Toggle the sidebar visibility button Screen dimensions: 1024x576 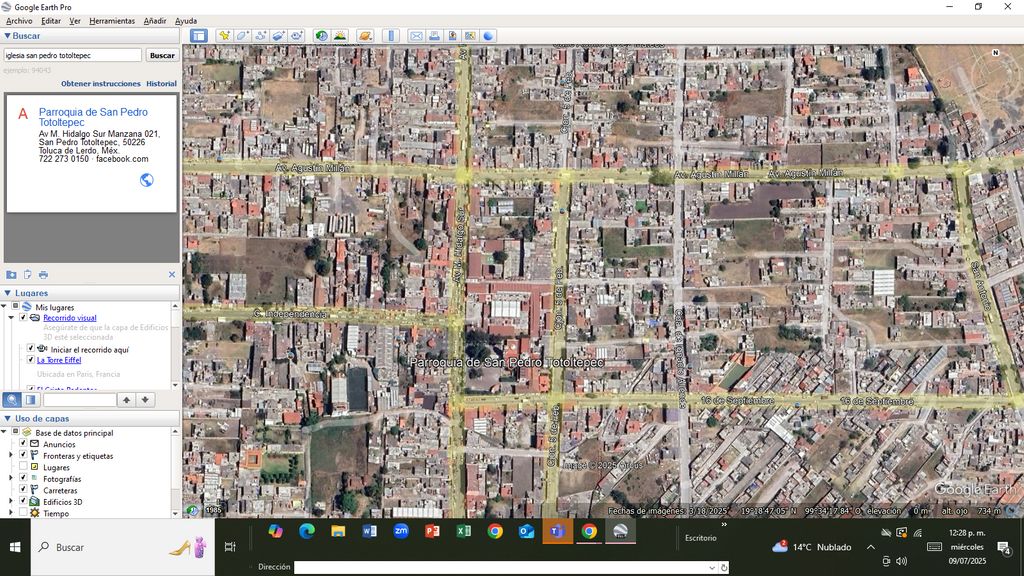pos(199,35)
